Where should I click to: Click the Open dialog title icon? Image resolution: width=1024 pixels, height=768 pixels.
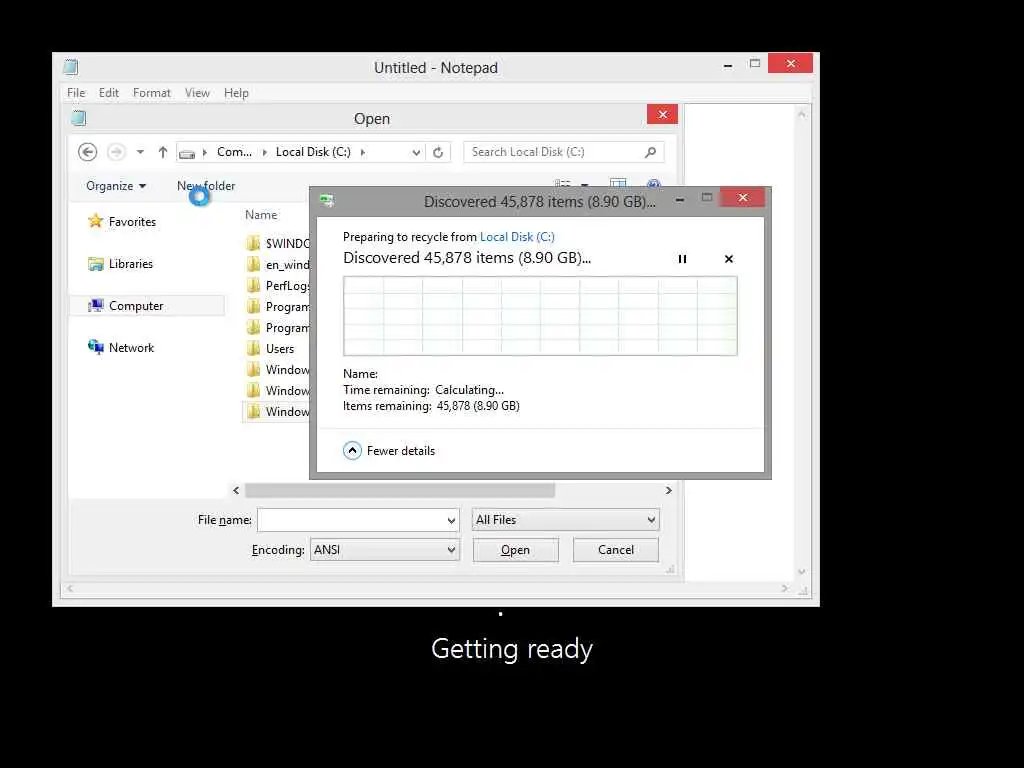point(78,118)
